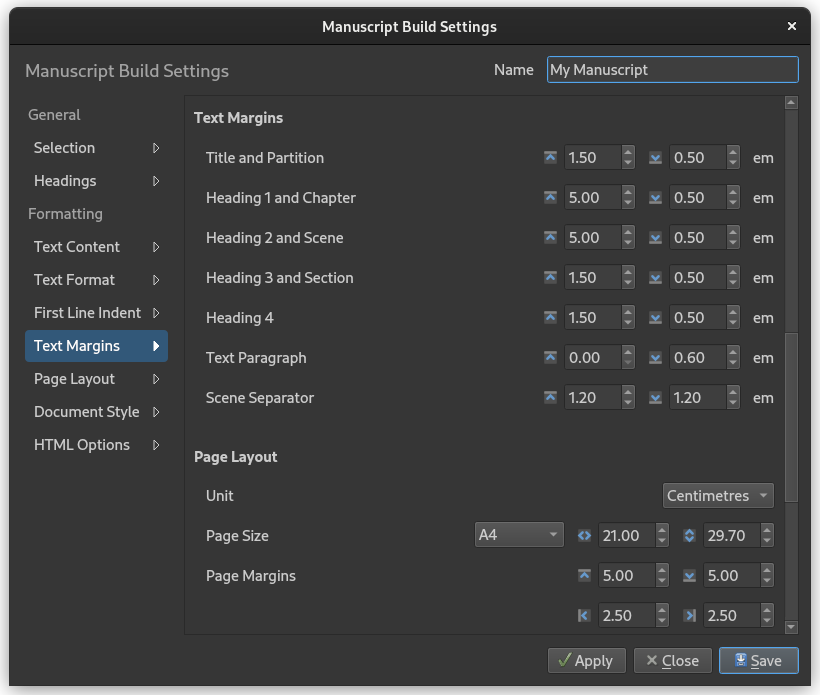Click top margin icon for Text Paragraph

pos(550,358)
